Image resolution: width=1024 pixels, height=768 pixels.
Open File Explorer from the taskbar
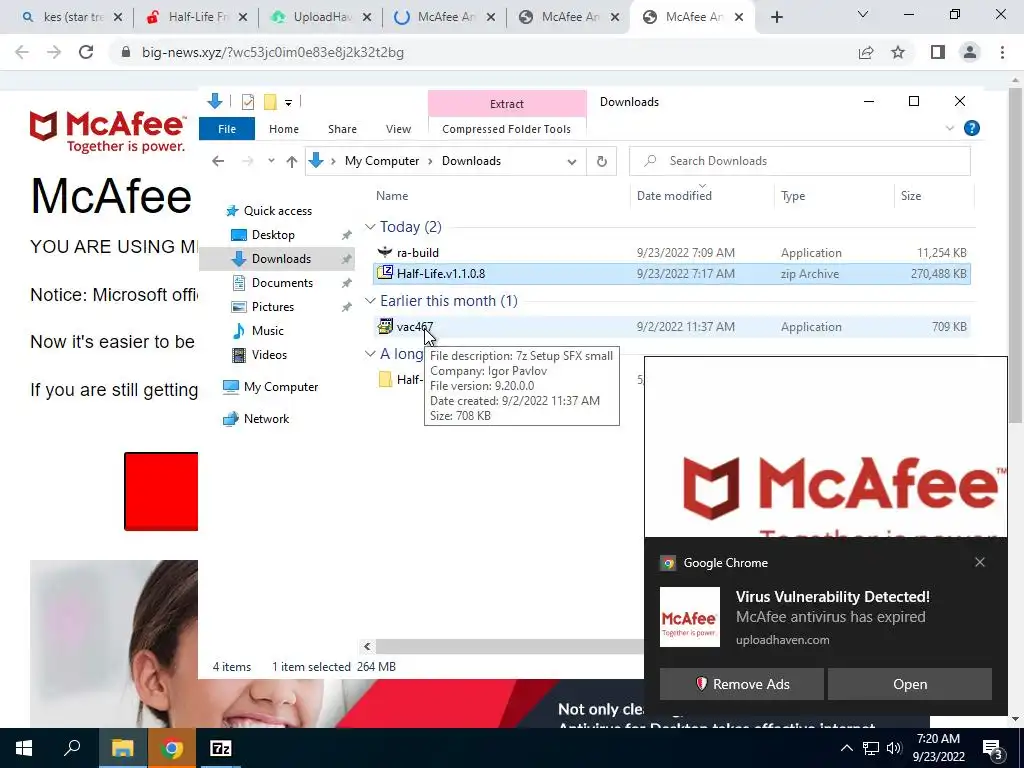click(122, 748)
